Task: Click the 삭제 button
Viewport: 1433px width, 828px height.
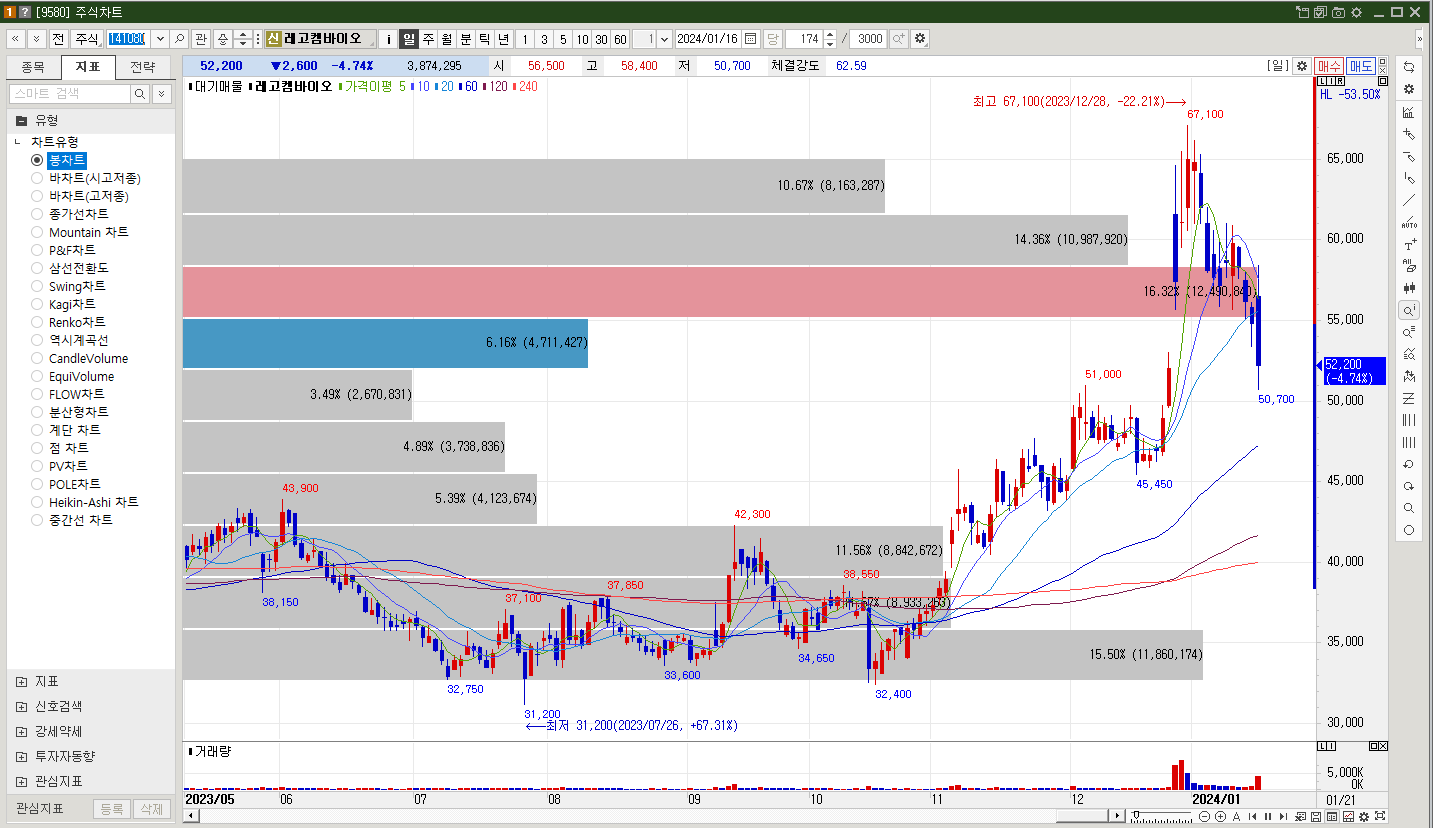Action: [151, 809]
